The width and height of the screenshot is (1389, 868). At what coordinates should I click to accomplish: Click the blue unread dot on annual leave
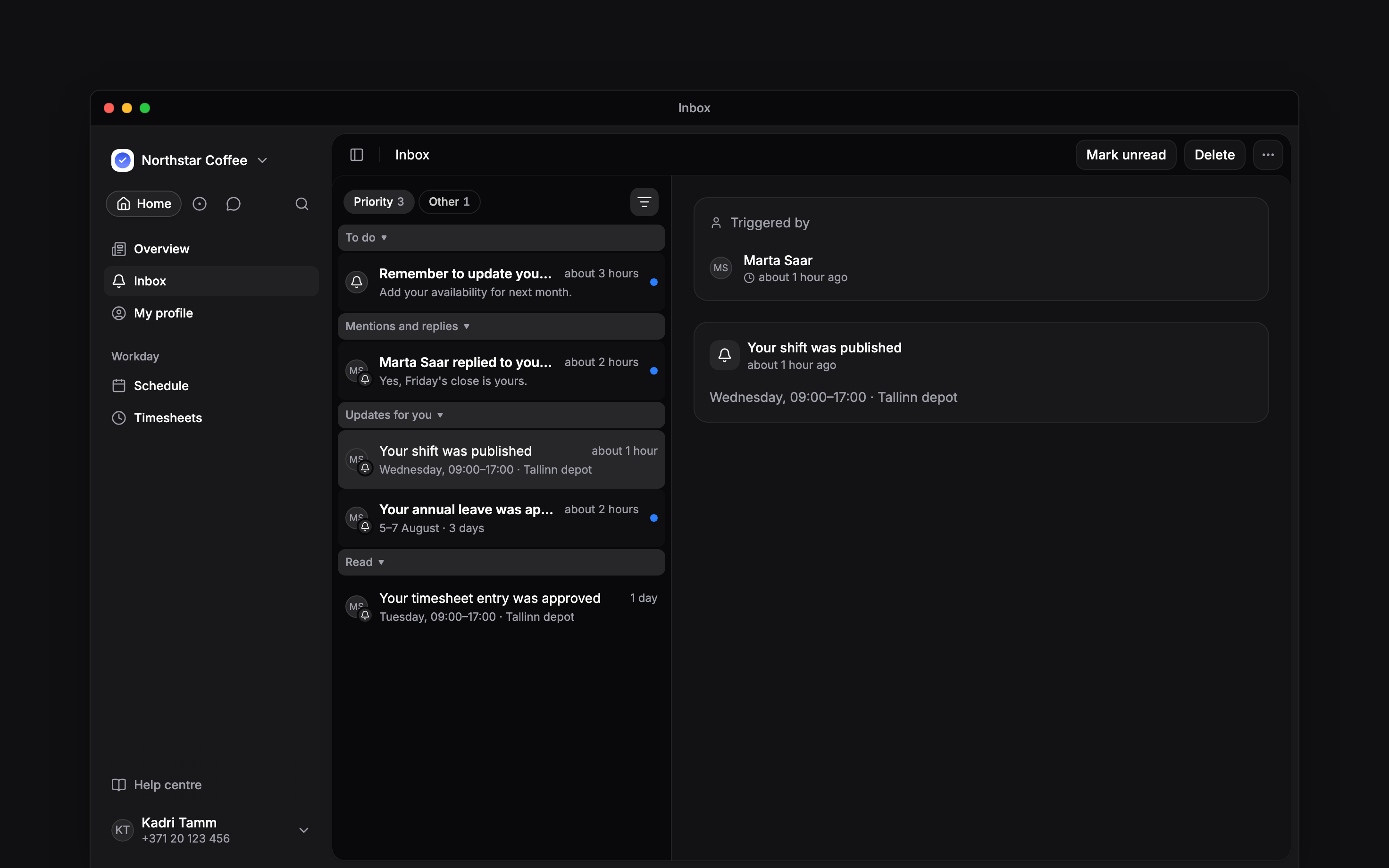tap(654, 518)
